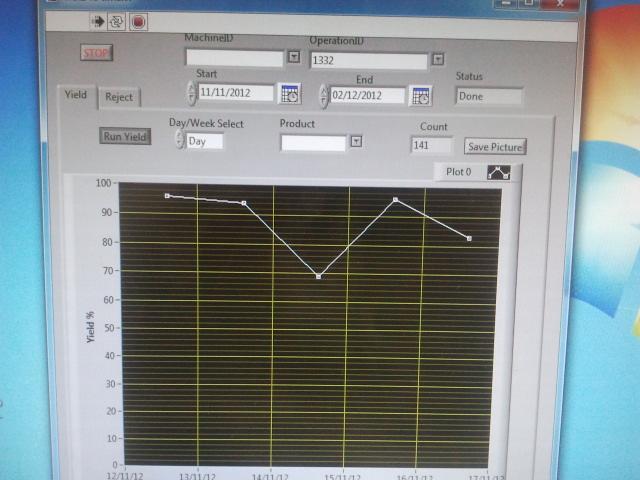Click the last data point near 81 percent
The image size is (640, 480).
pyautogui.click(x=469, y=238)
